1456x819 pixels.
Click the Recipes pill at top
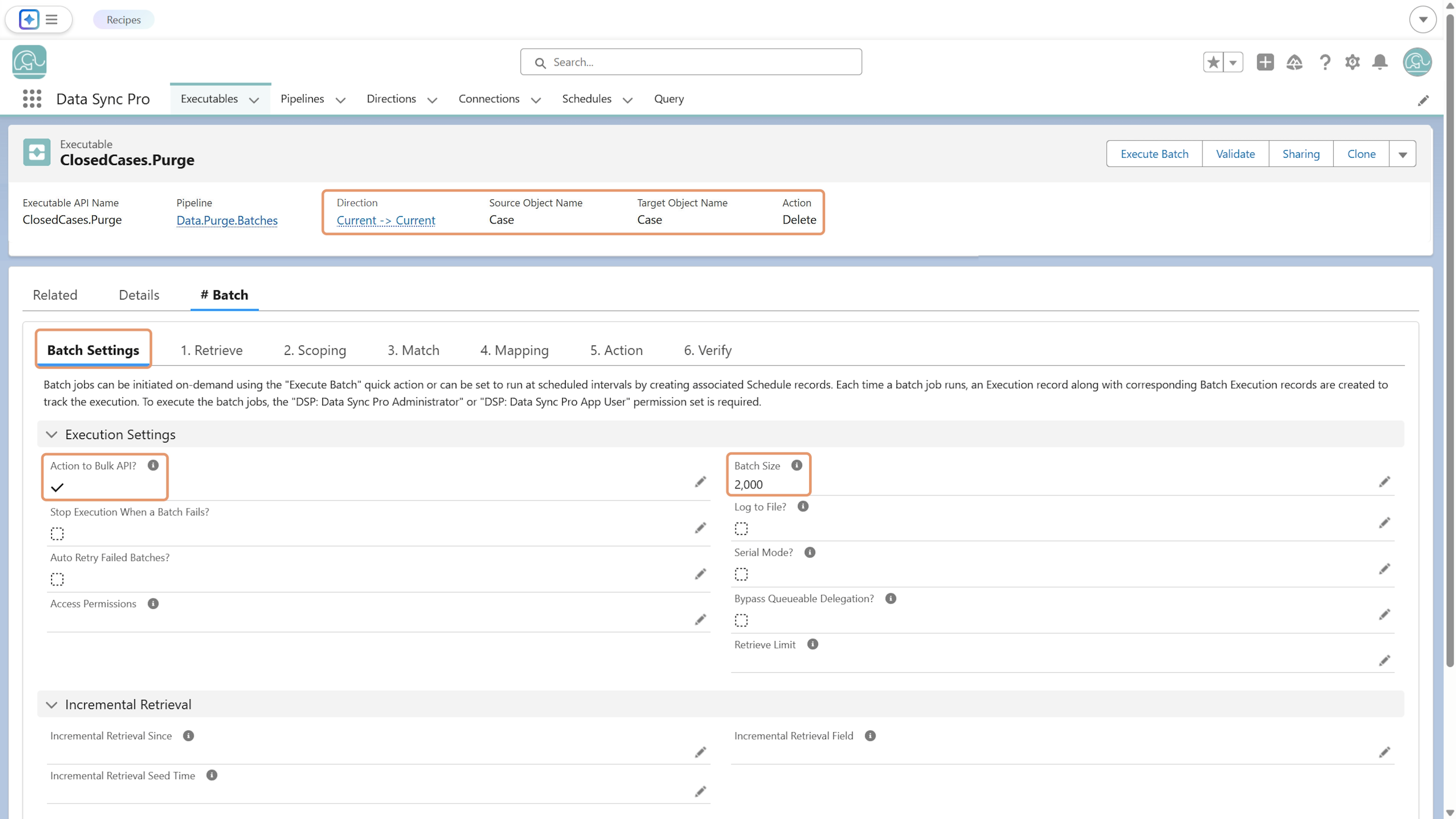click(x=123, y=19)
